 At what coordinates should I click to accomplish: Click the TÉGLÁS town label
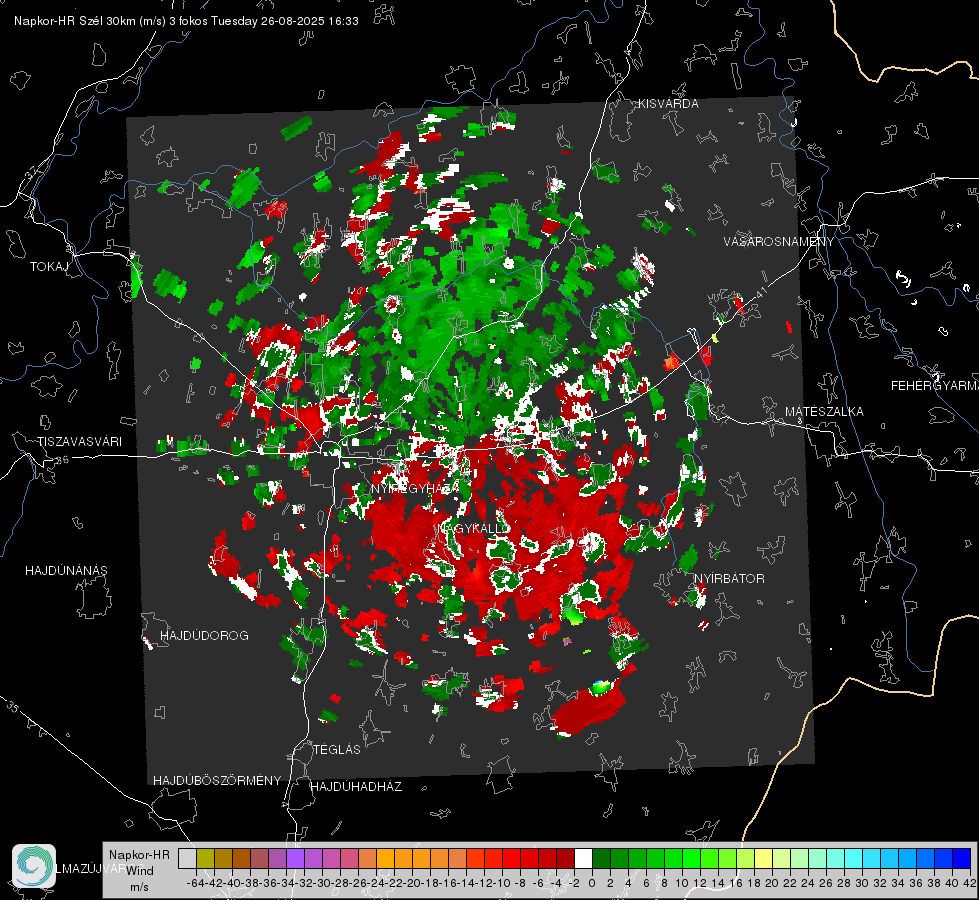coord(337,750)
